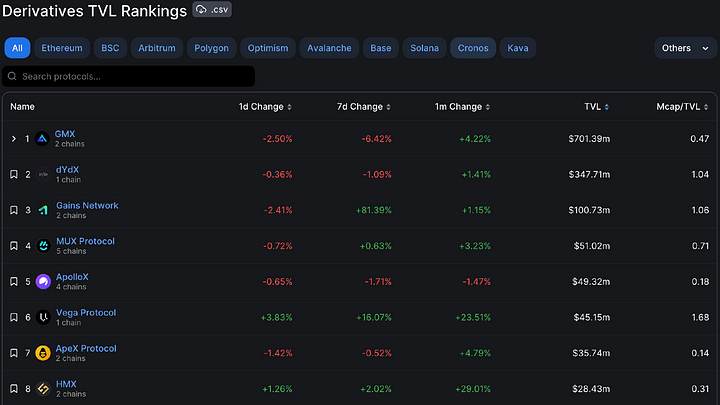Screen dimensions: 720x405
Task: Open the HMX protocol link
Action: [x=66, y=384]
